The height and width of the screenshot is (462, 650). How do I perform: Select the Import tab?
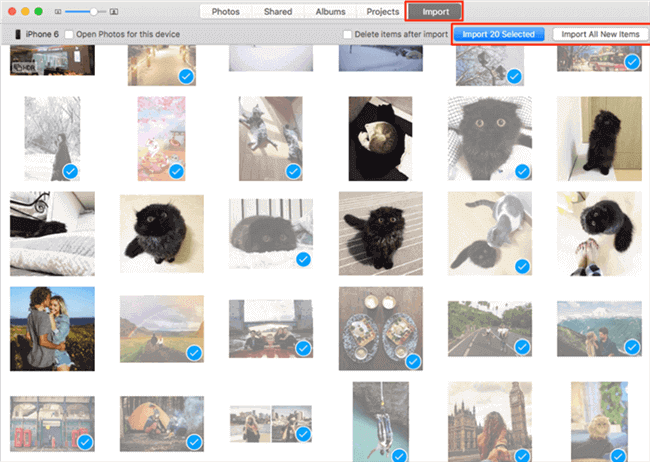coord(435,12)
